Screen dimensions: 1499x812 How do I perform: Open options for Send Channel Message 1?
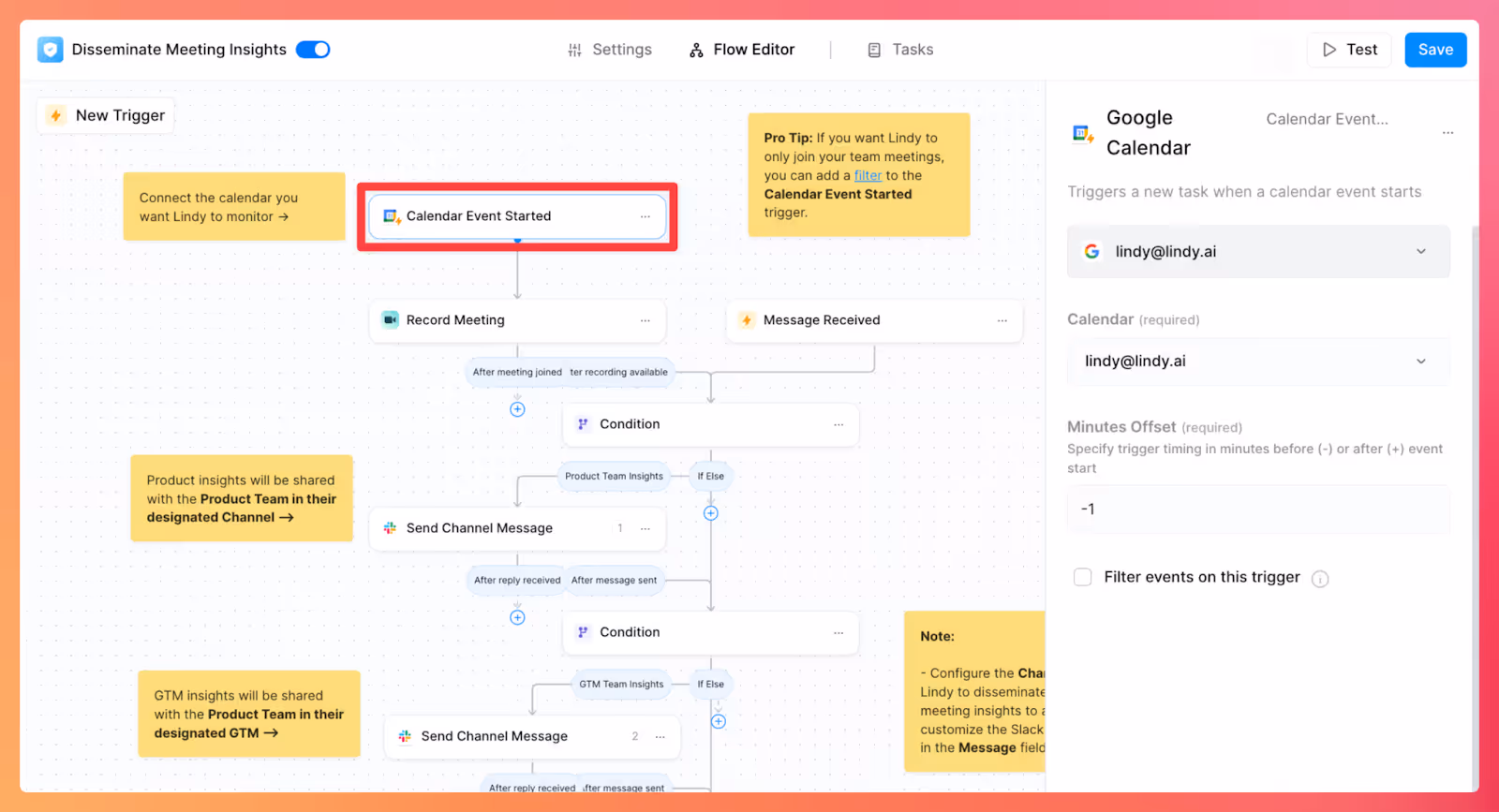point(646,528)
